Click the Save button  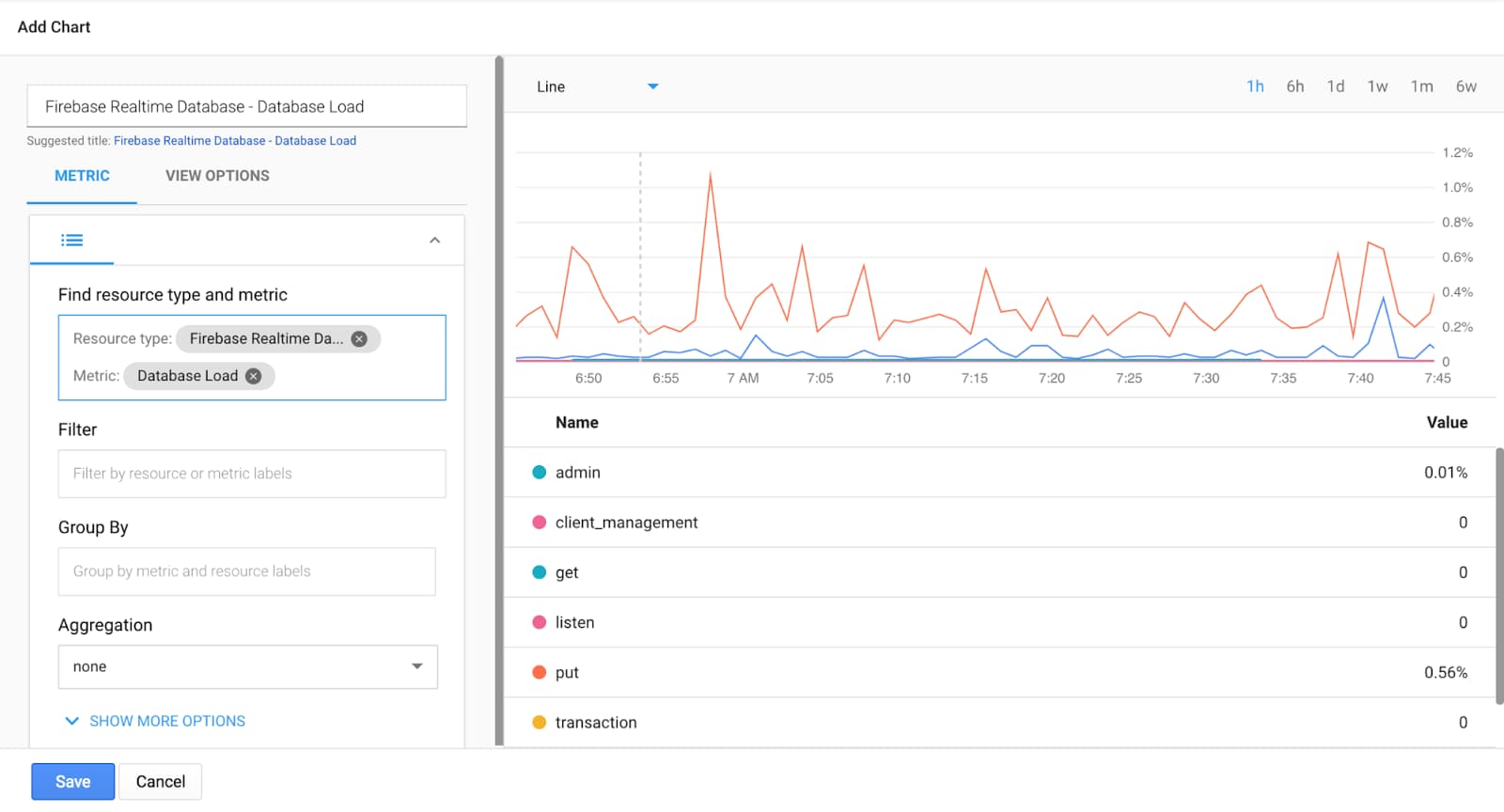(x=73, y=781)
